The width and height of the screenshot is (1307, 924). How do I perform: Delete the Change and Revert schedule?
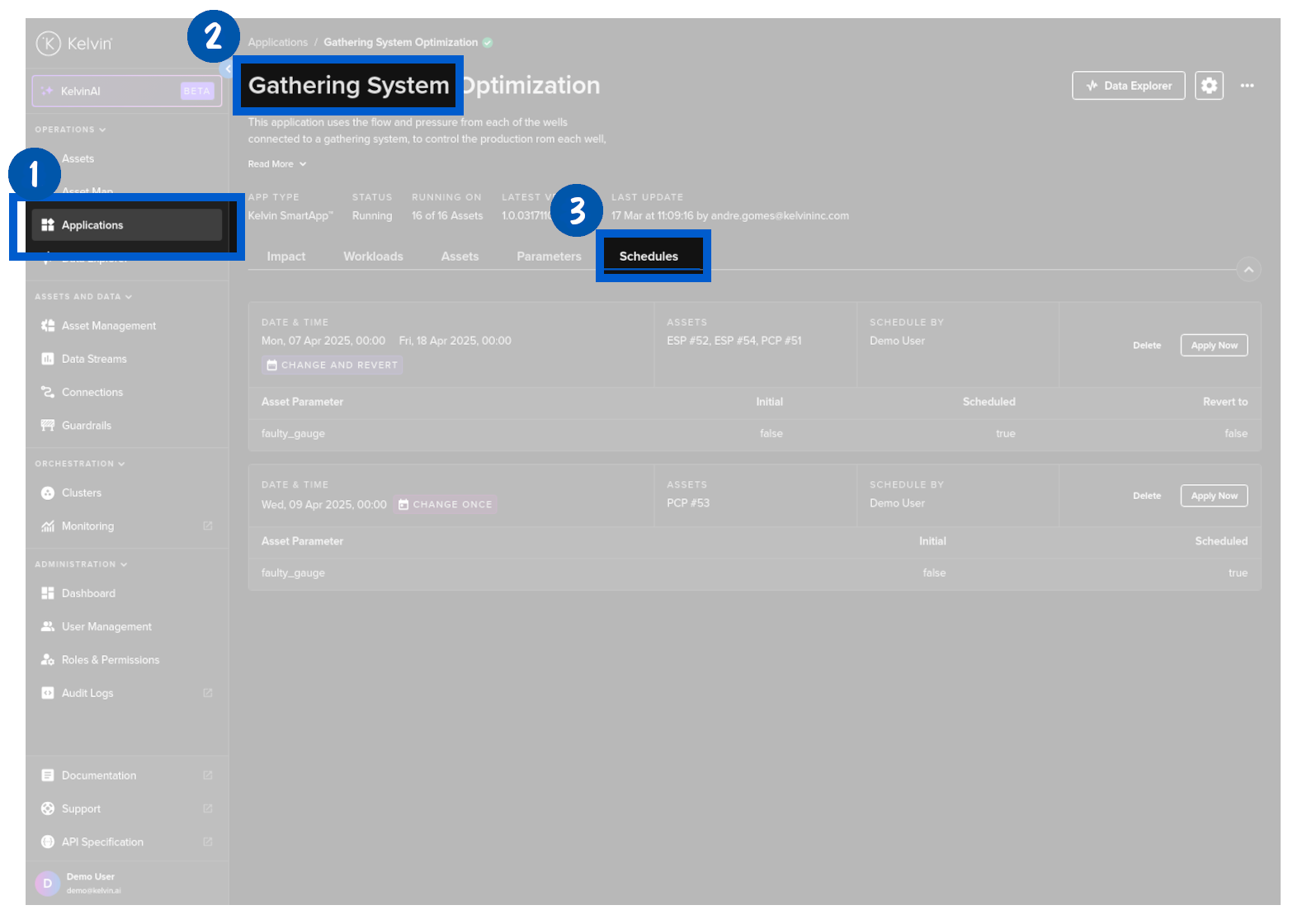point(1146,346)
